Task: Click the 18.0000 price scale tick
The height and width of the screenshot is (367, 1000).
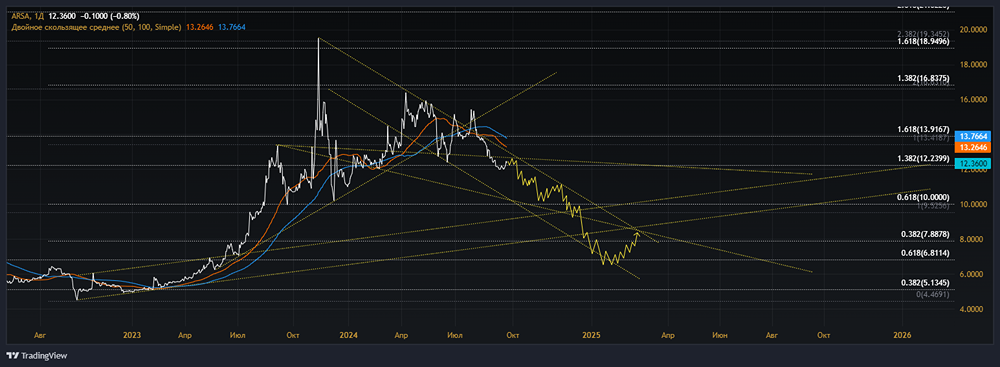Action: (973, 64)
